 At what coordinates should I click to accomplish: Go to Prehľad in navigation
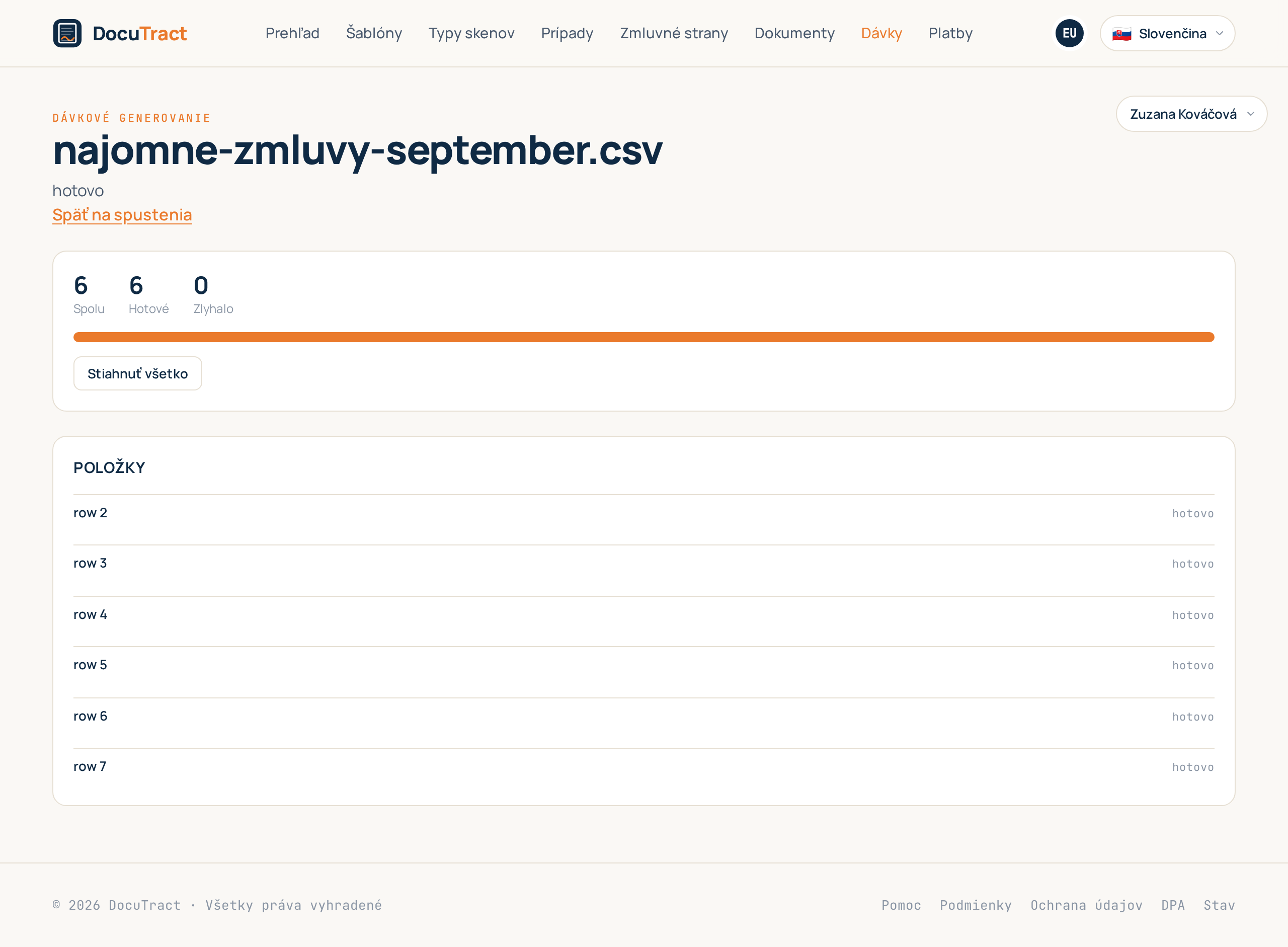(x=292, y=33)
